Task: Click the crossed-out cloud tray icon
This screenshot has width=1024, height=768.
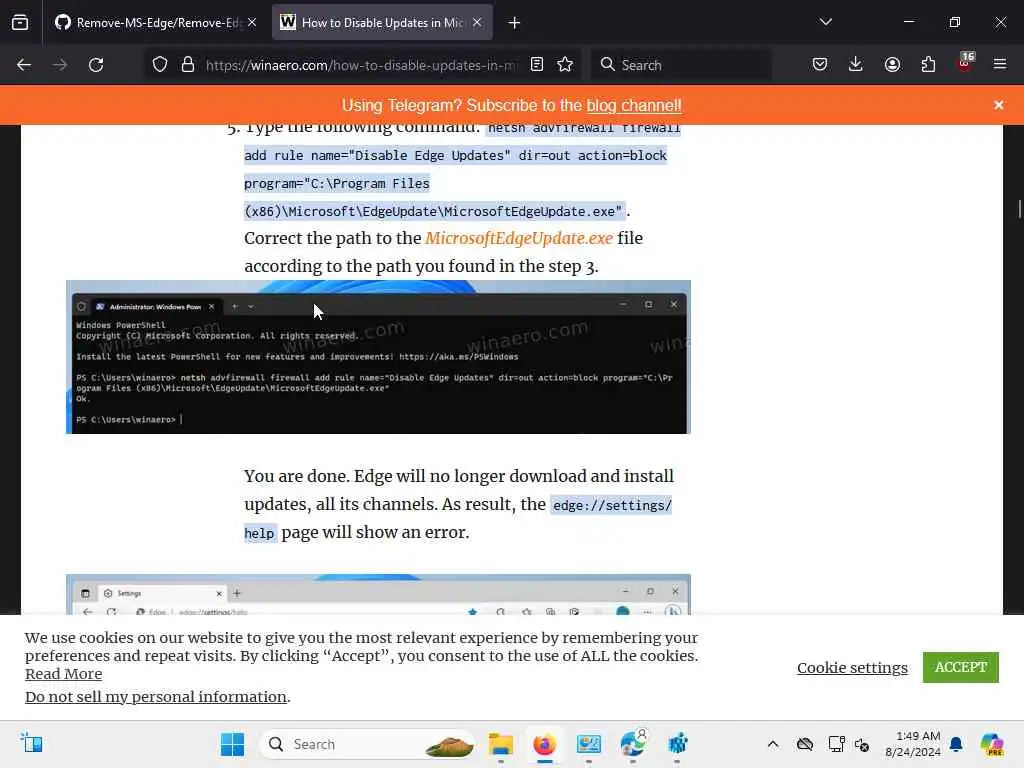Action: [805, 744]
